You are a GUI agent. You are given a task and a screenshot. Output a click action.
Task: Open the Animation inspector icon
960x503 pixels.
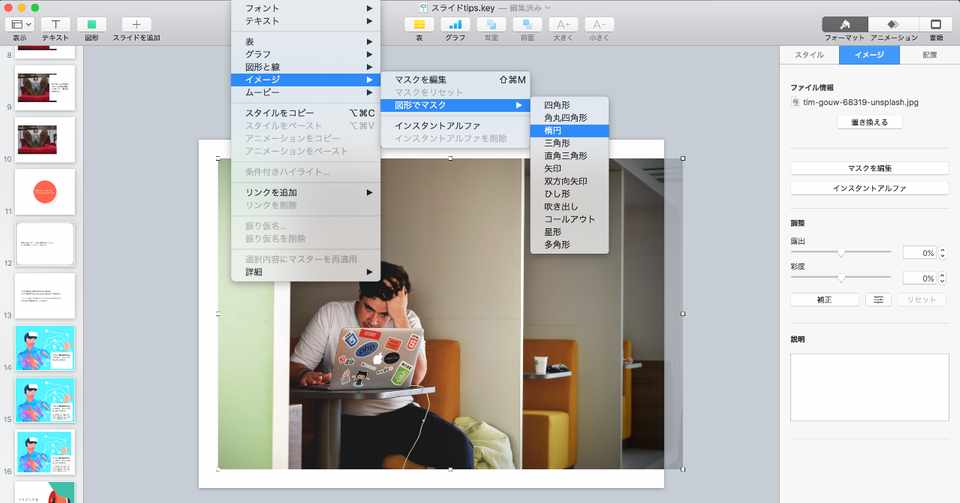tap(893, 24)
